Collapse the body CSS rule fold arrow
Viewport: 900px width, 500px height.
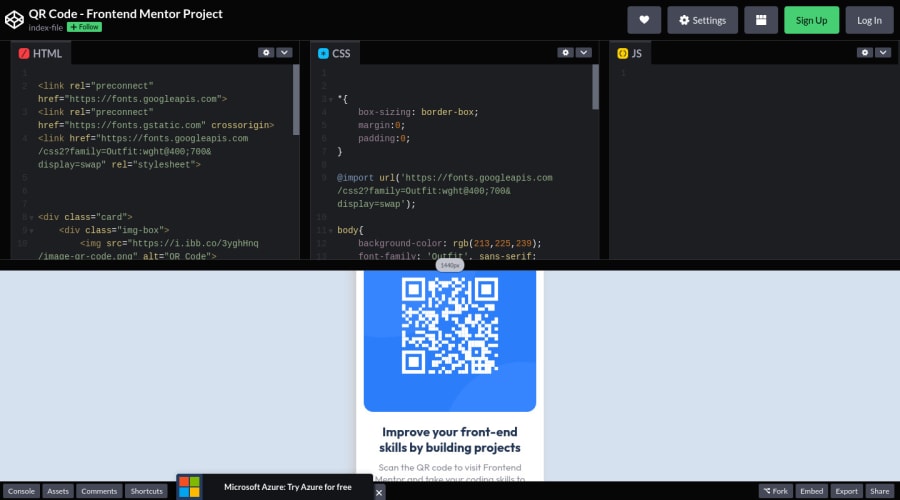coord(331,231)
